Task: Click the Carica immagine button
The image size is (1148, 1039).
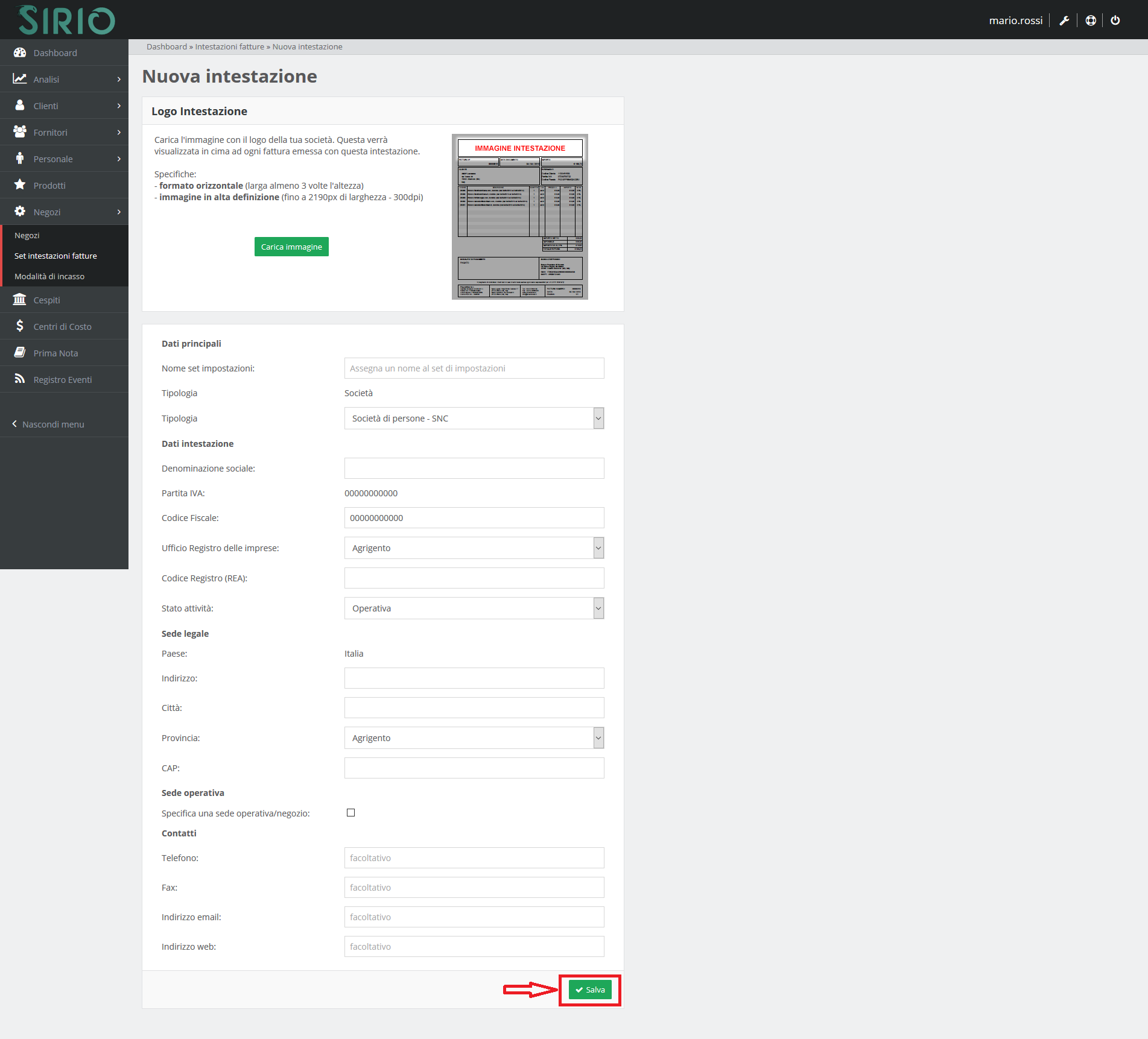Action: point(291,247)
